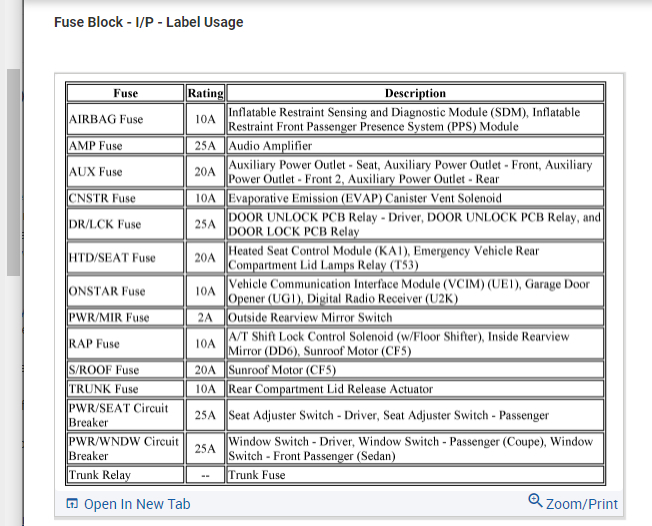Viewport: 652px width, 526px height.
Task: Click 'Rear Compartment Lid Release Actuator' description
Action: click(415, 389)
